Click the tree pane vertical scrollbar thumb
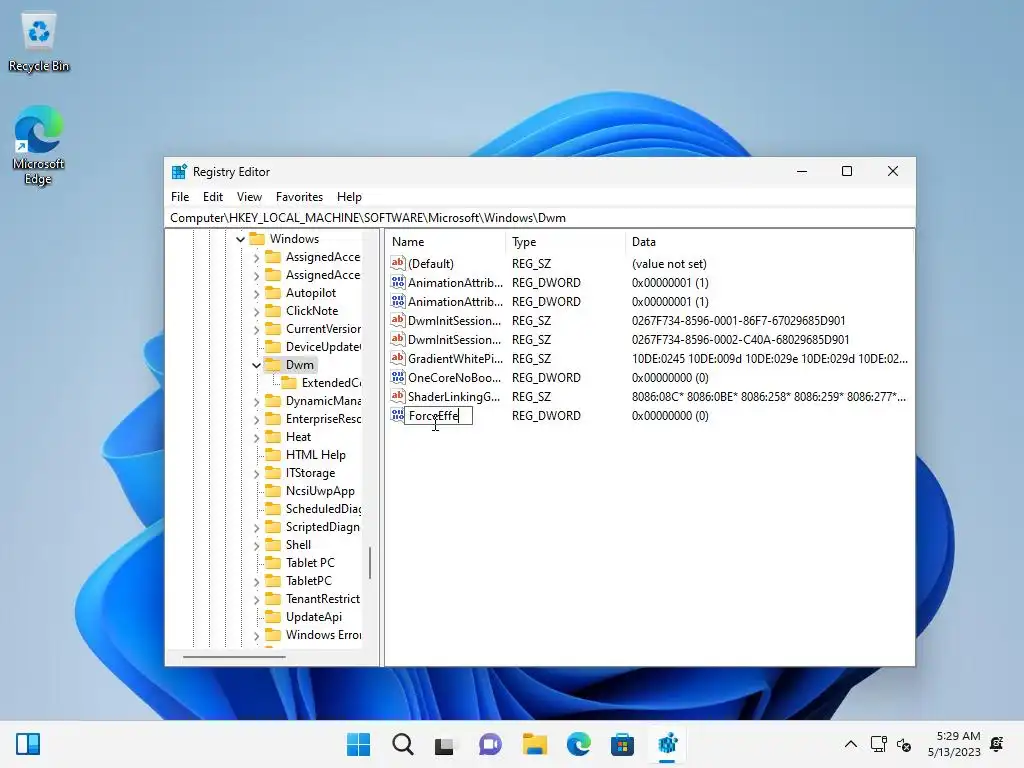 click(x=370, y=563)
